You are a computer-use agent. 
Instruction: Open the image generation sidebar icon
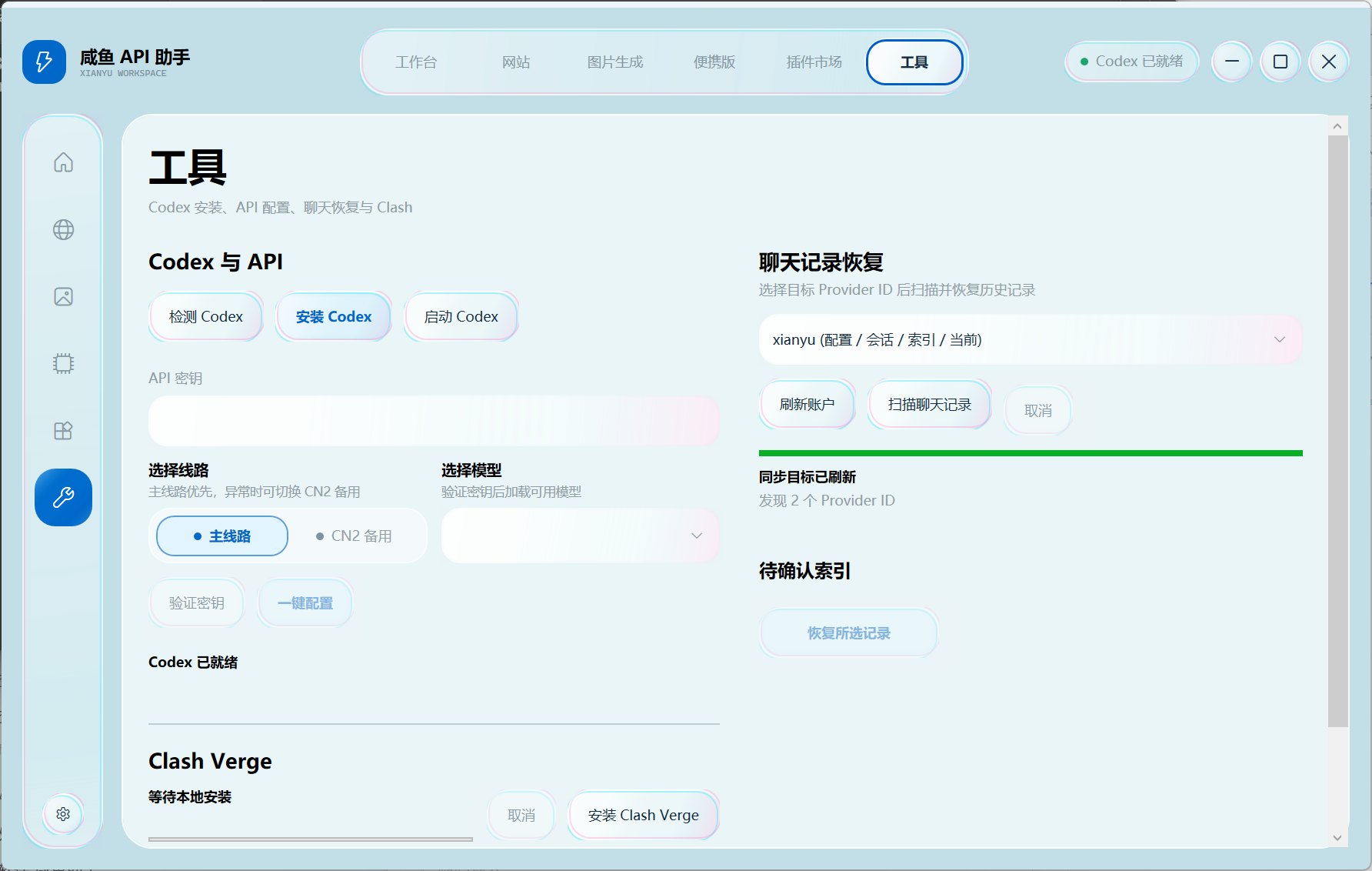coord(63,296)
